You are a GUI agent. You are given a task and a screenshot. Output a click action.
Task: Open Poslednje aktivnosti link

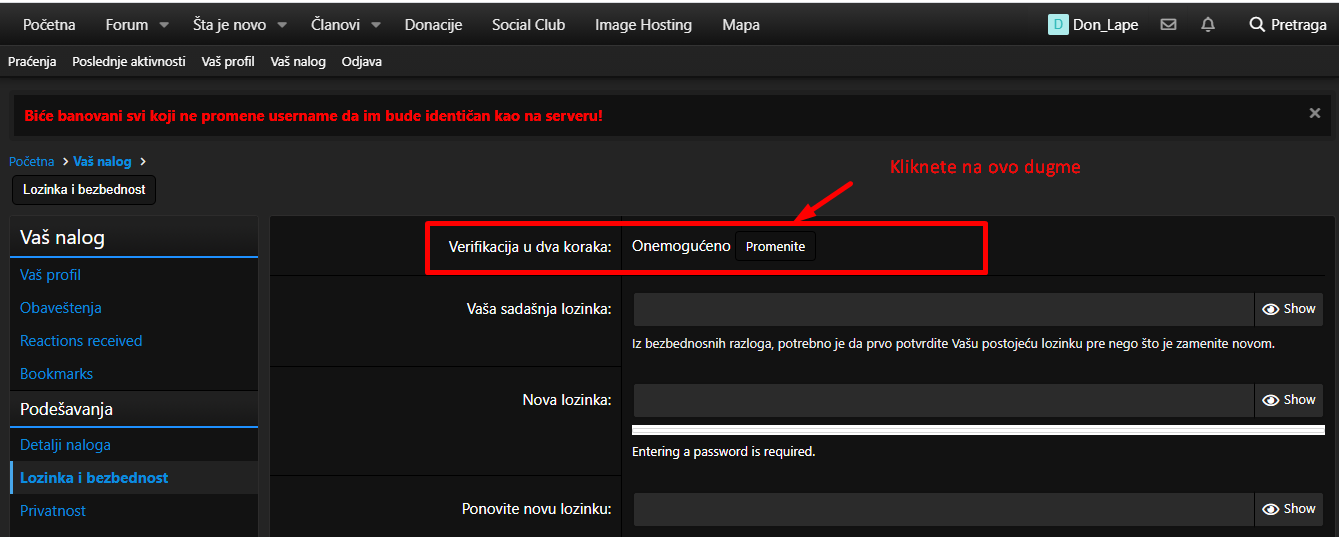(129, 61)
